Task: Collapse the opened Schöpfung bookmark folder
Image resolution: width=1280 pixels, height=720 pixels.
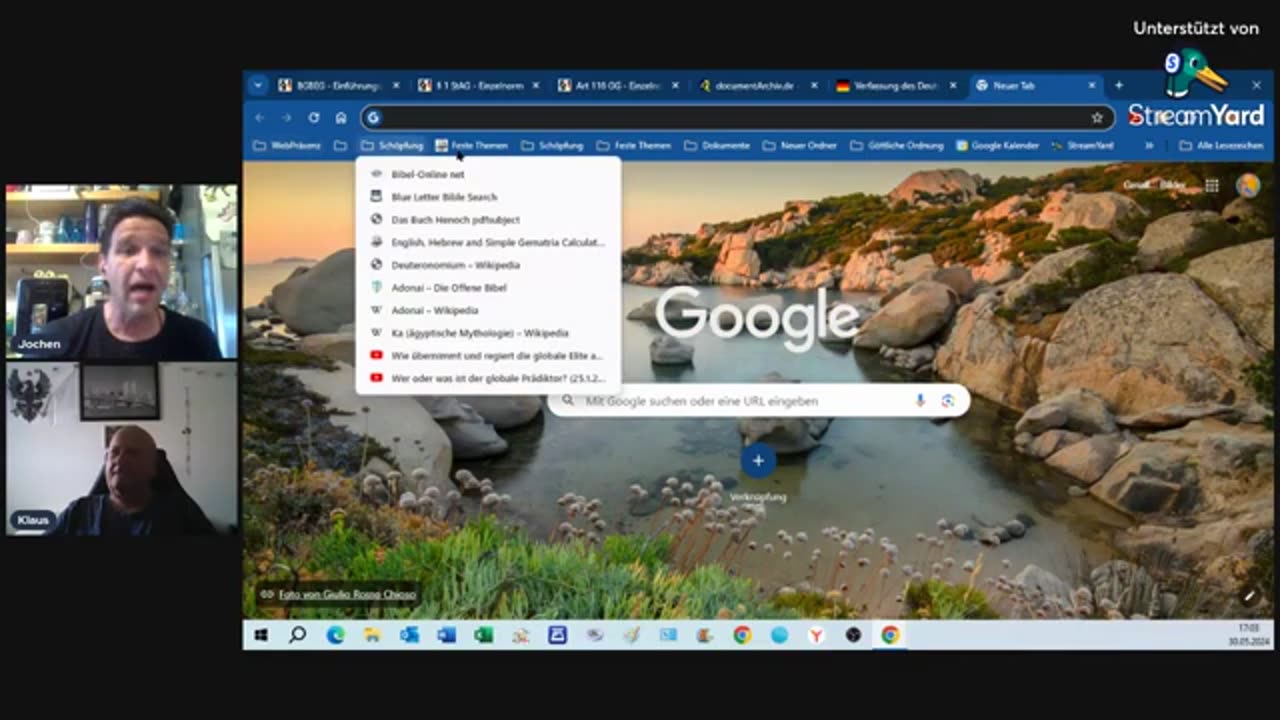Action: pyautogui.click(x=392, y=145)
